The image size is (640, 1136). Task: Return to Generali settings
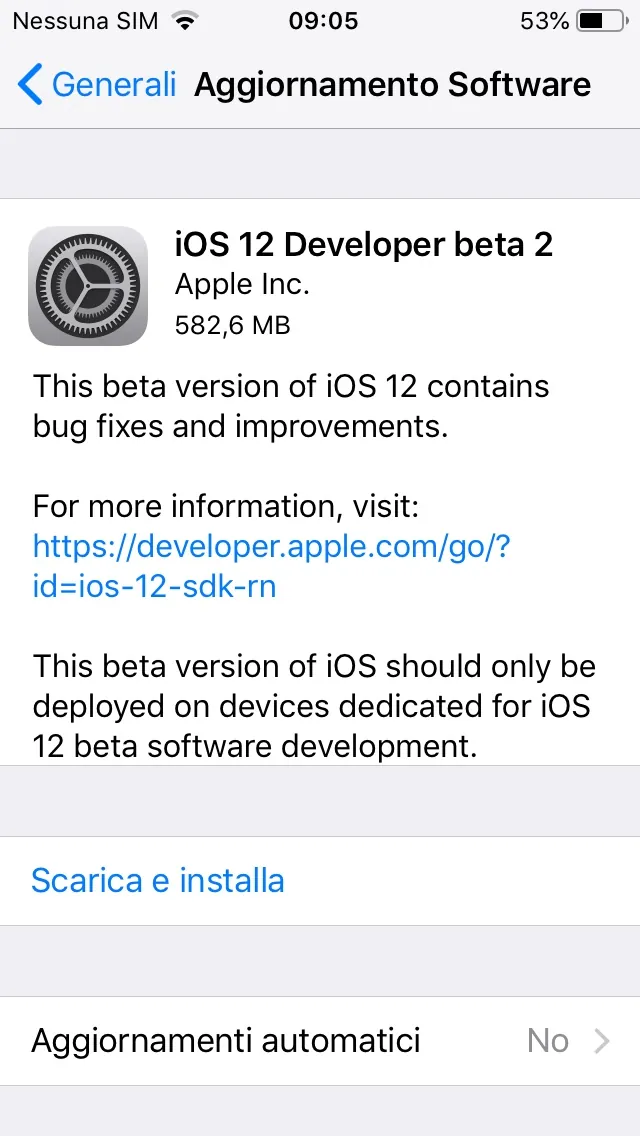click(100, 85)
